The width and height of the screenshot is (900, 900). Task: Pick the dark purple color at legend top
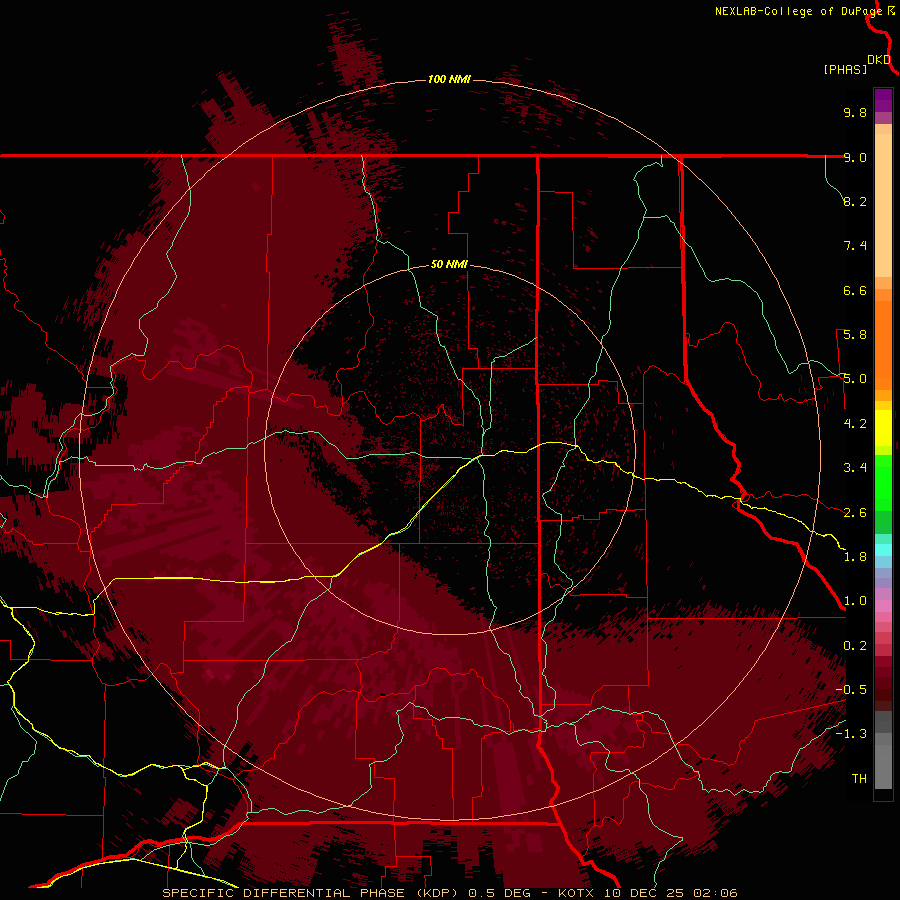tap(883, 98)
